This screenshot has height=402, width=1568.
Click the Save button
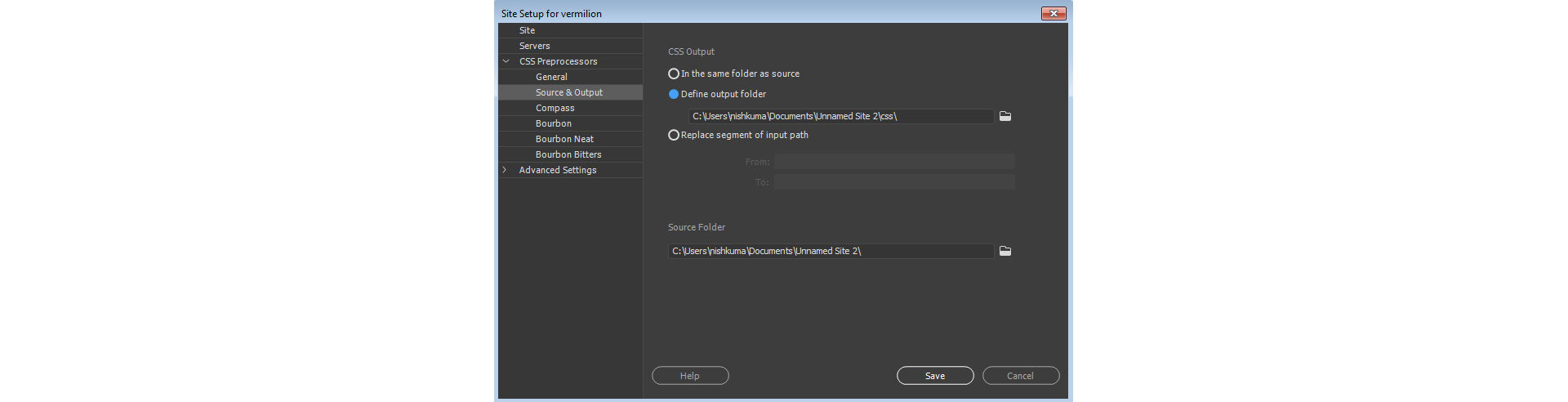point(935,376)
